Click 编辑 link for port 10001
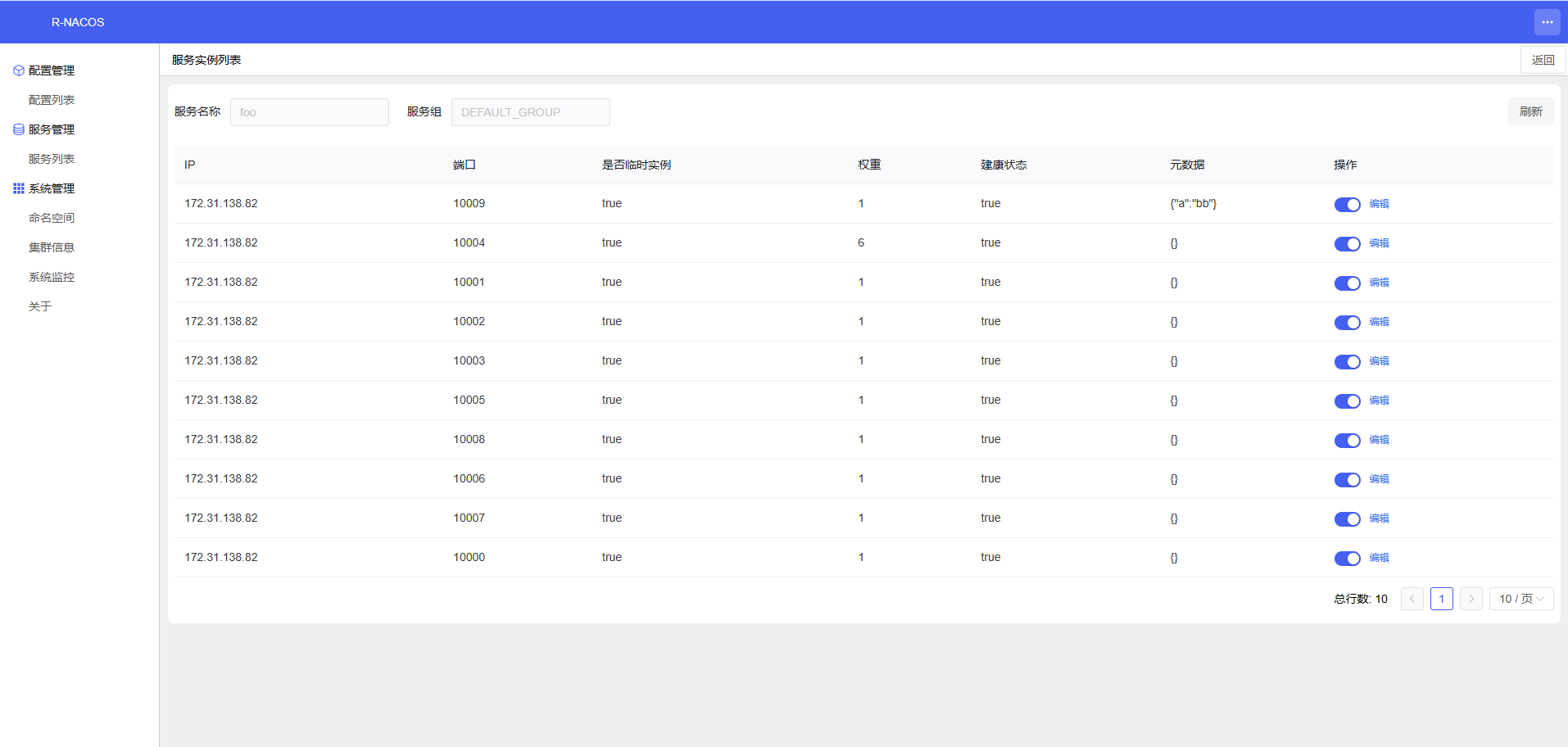Viewport: 1568px width, 747px height. 1379,283
